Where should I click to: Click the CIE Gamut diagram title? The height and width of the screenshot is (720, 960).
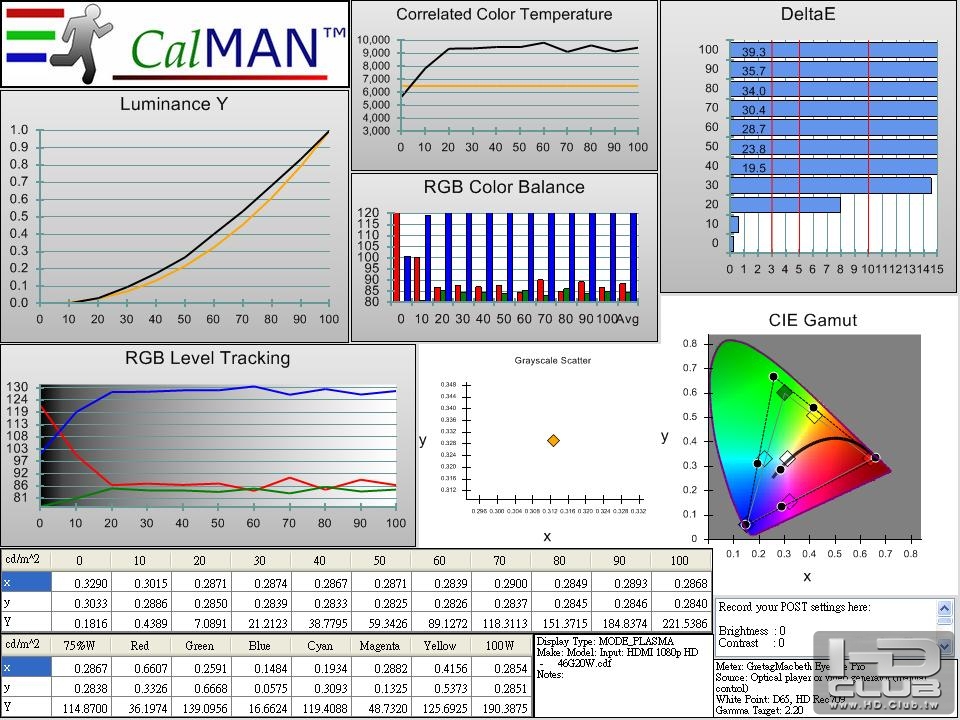(812, 320)
